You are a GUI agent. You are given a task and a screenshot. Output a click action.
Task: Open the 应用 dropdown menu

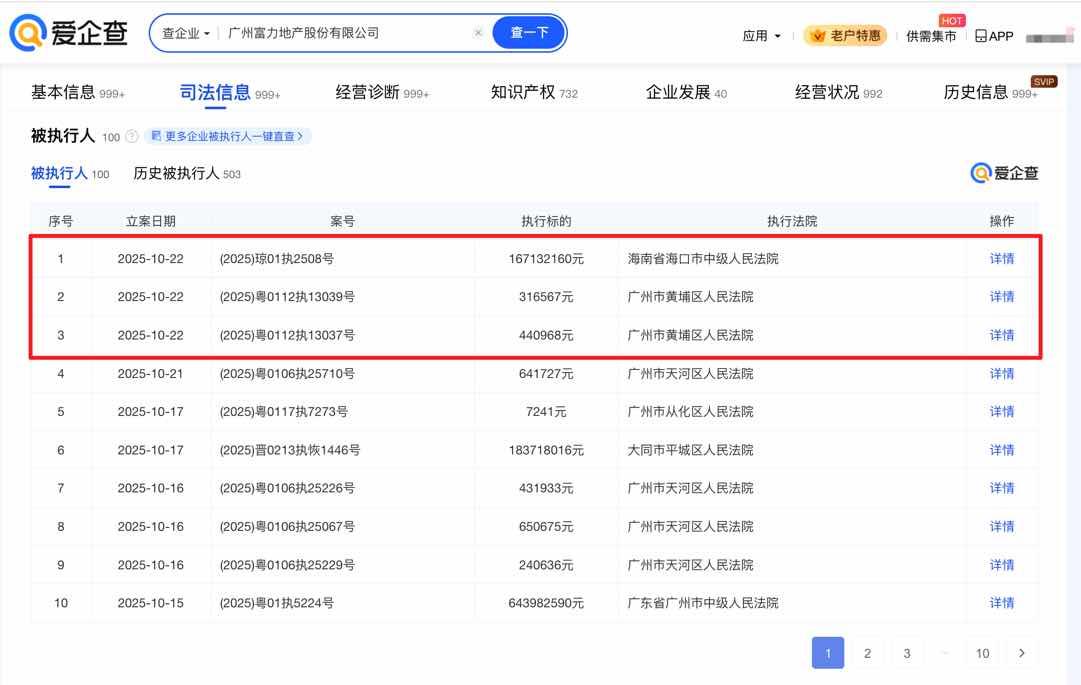pos(761,36)
